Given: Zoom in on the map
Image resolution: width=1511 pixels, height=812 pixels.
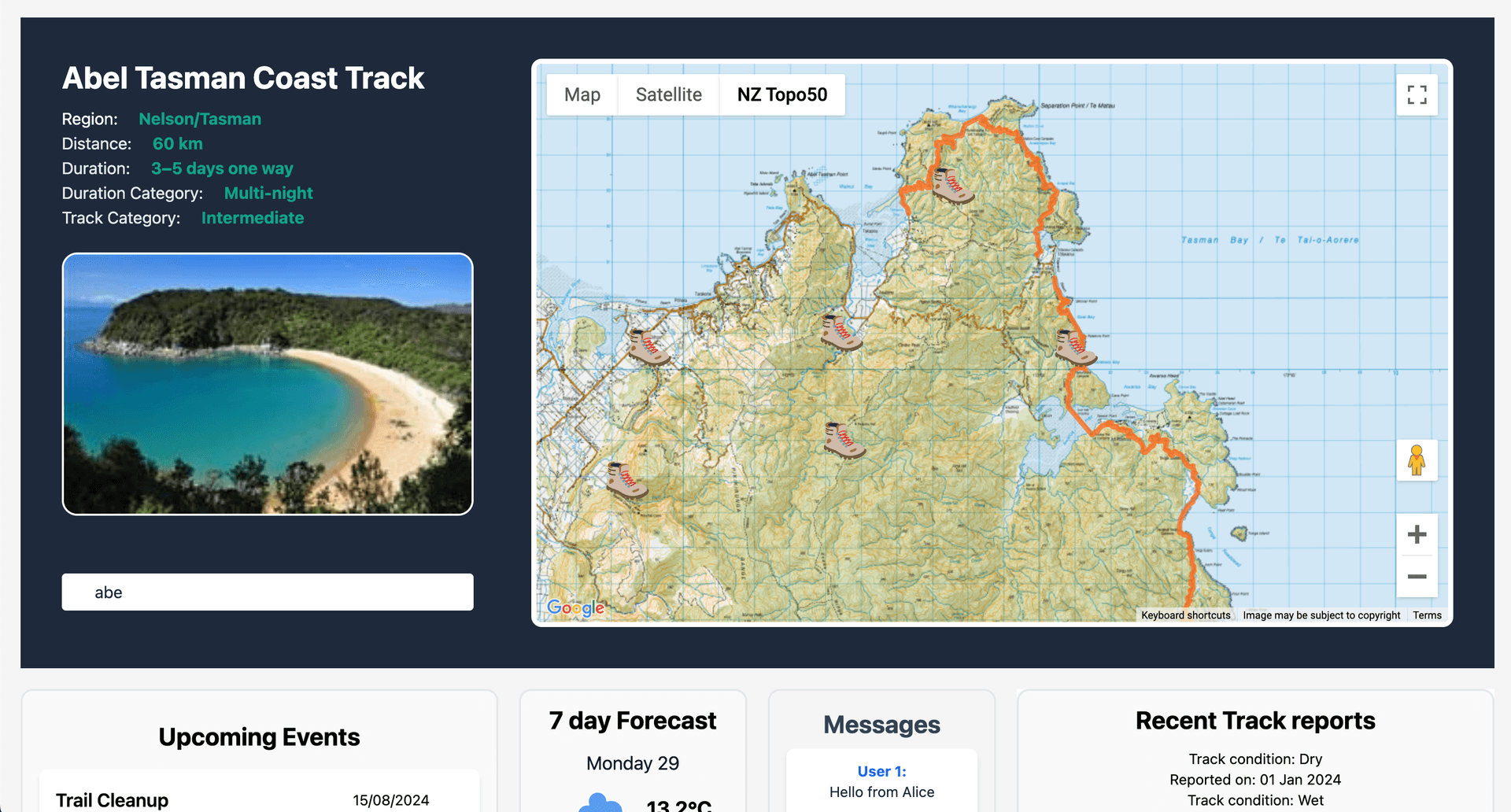Looking at the screenshot, I should click(x=1417, y=534).
